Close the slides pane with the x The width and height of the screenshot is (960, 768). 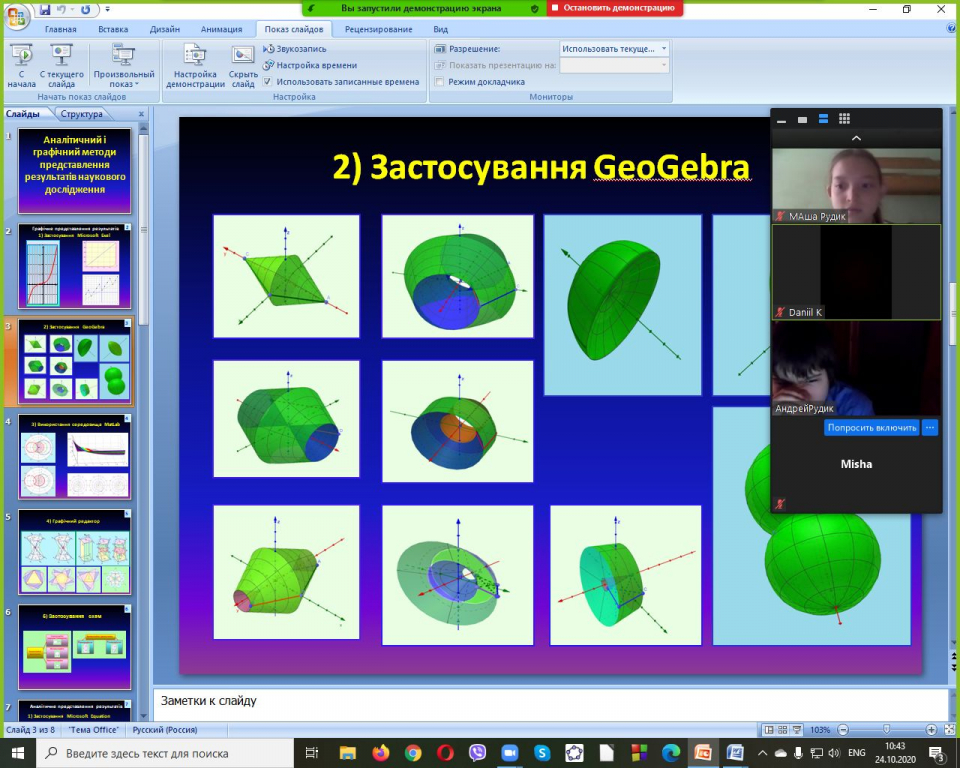point(141,114)
